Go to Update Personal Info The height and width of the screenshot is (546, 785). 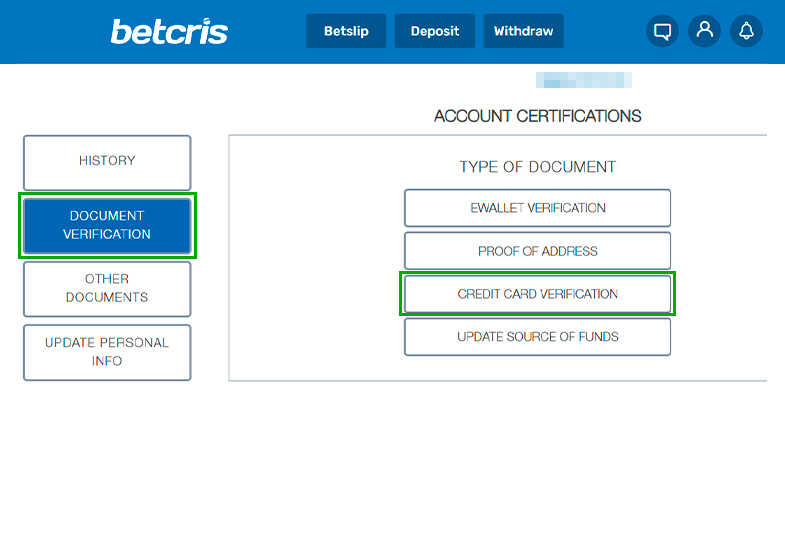tap(107, 352)
